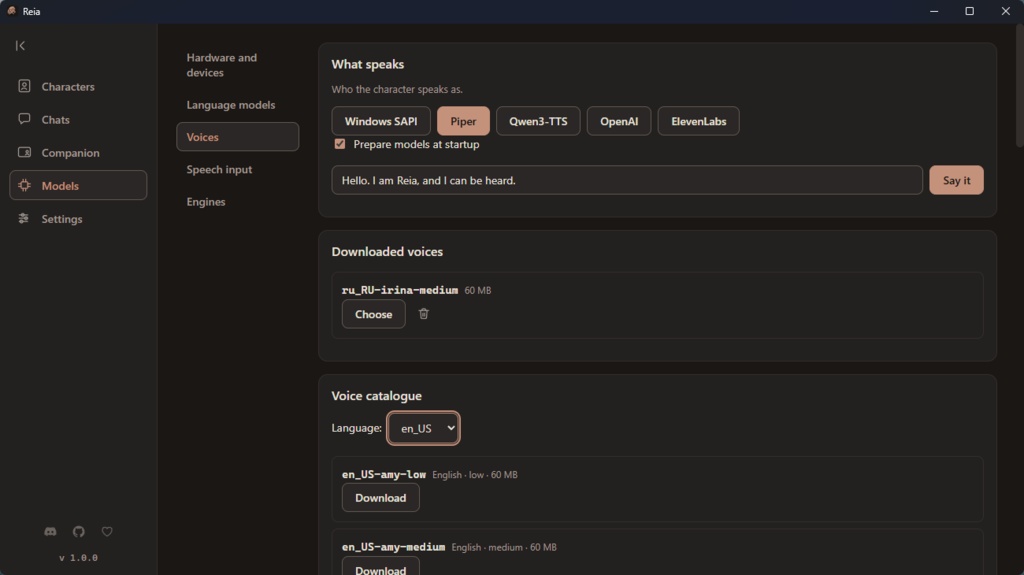
Task: Click the test phrase text field
Action: 627,180
